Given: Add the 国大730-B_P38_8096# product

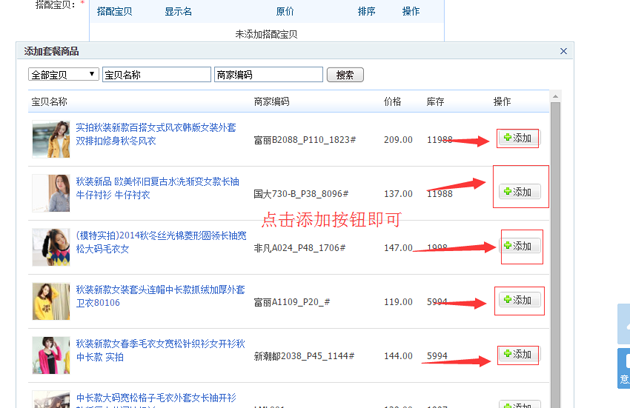Looking at the screenshot, I should [520, 192].
